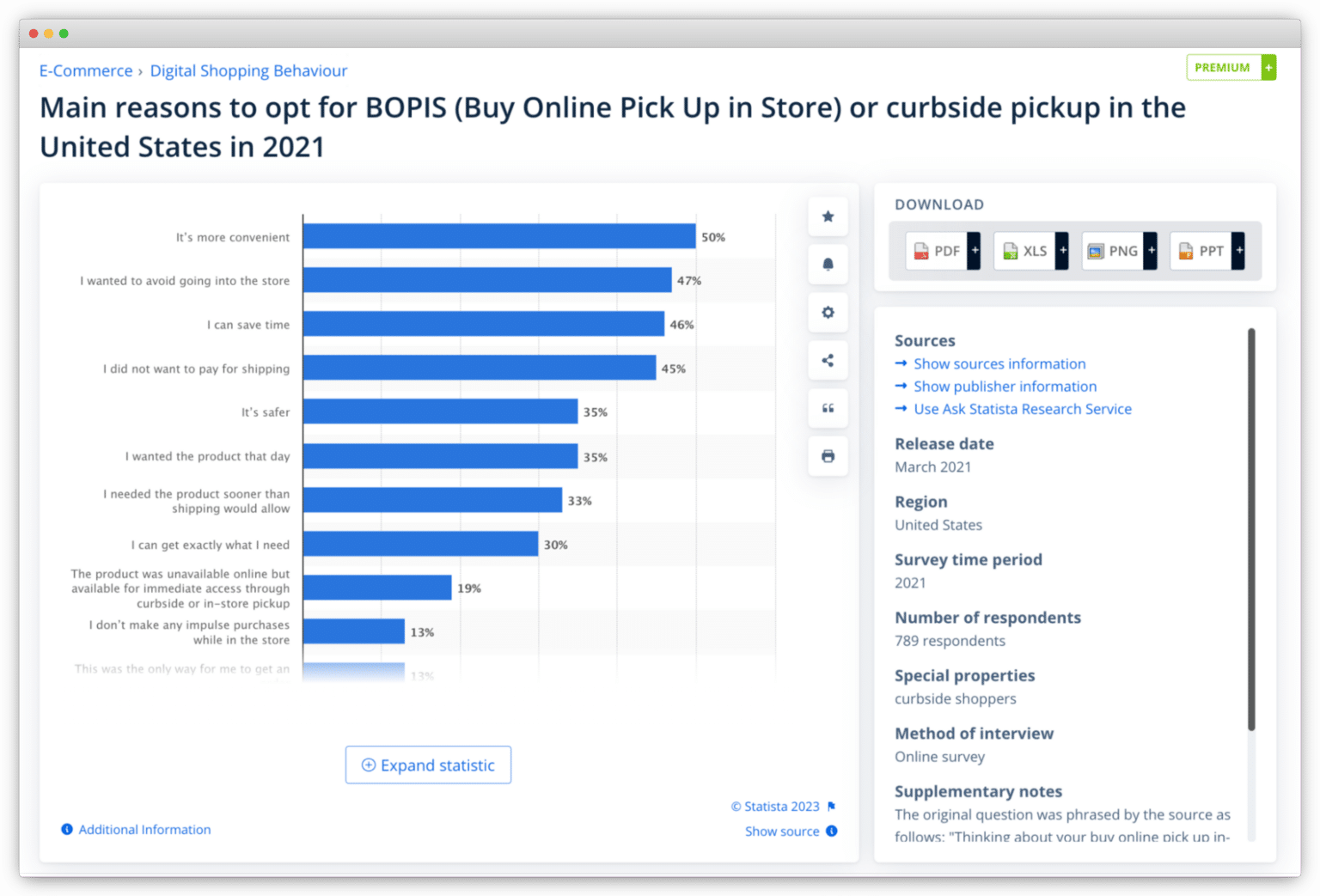The height and width of the screenshot is (896, 1320).
Task: Click the info icon beside Show source
Action: (831, 831)
